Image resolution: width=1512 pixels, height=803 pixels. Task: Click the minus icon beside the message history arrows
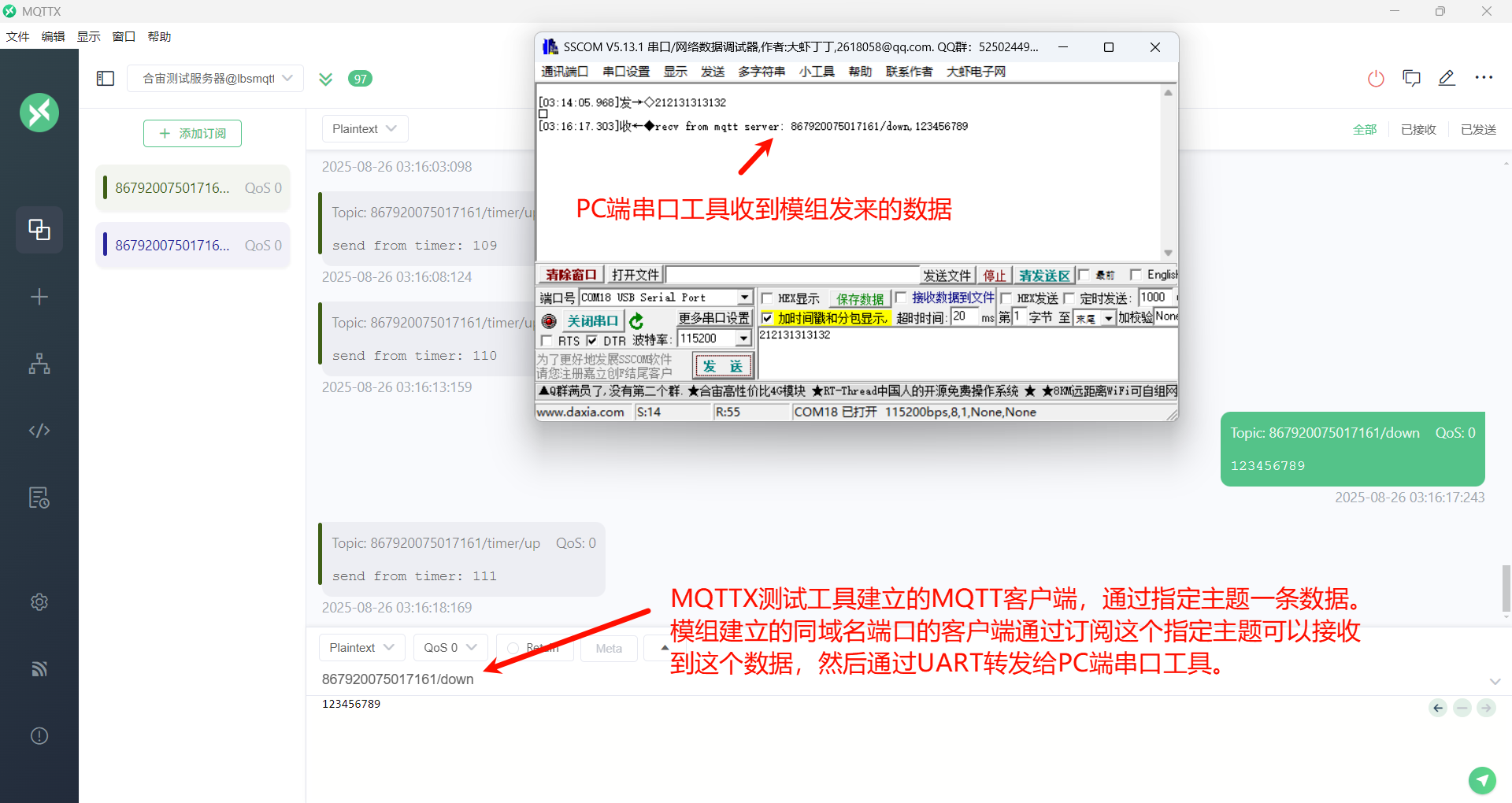[1462, 708]
